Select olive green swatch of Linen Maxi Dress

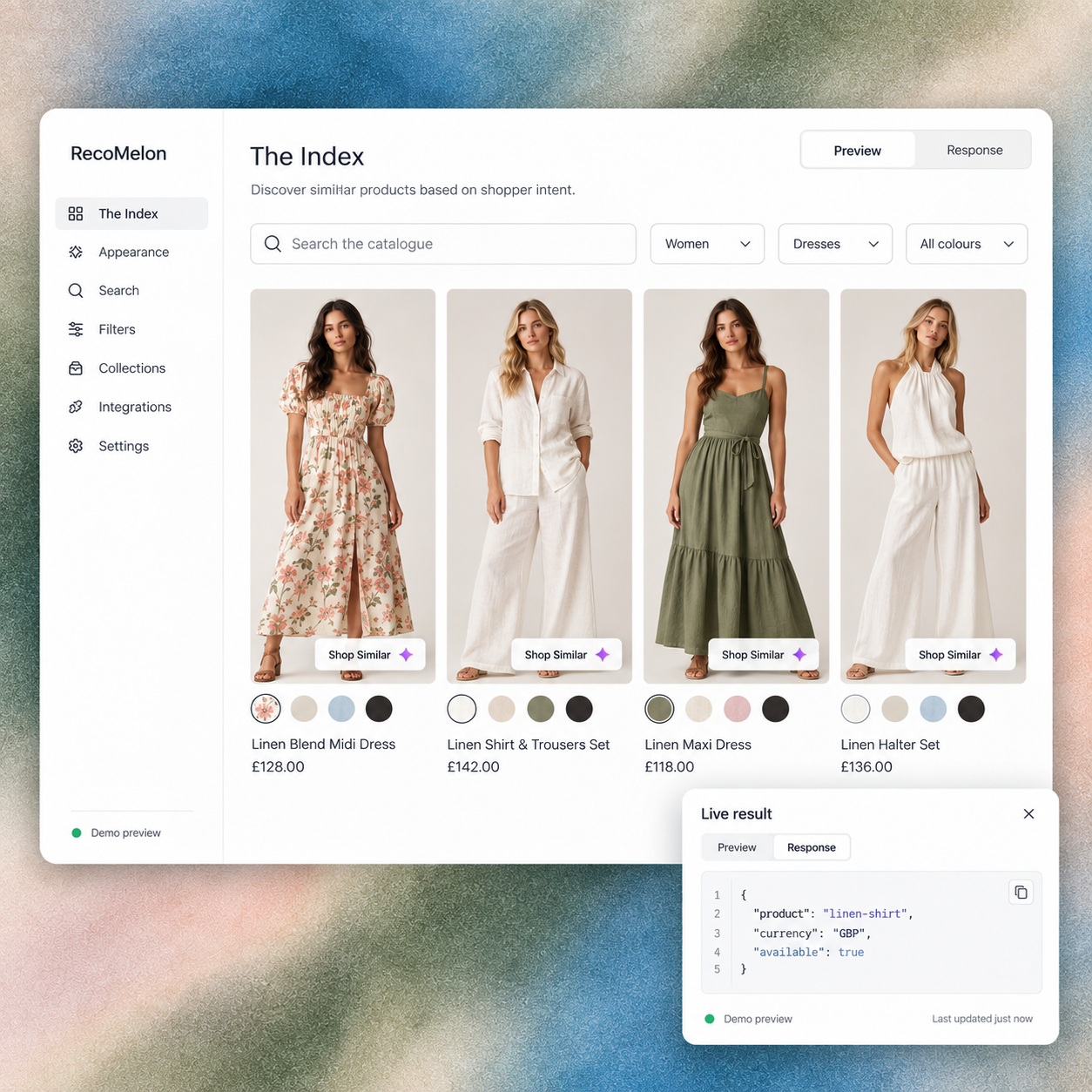click(659, 709)
